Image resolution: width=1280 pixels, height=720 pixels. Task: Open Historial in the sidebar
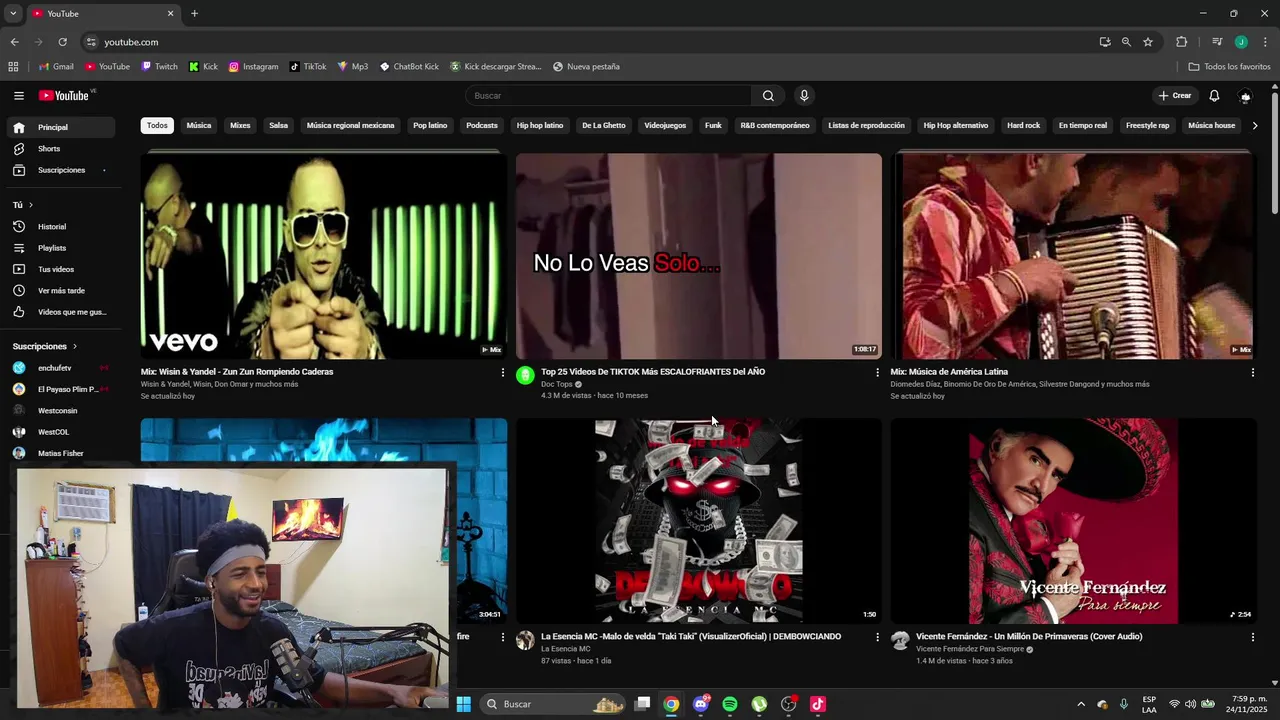60,227
